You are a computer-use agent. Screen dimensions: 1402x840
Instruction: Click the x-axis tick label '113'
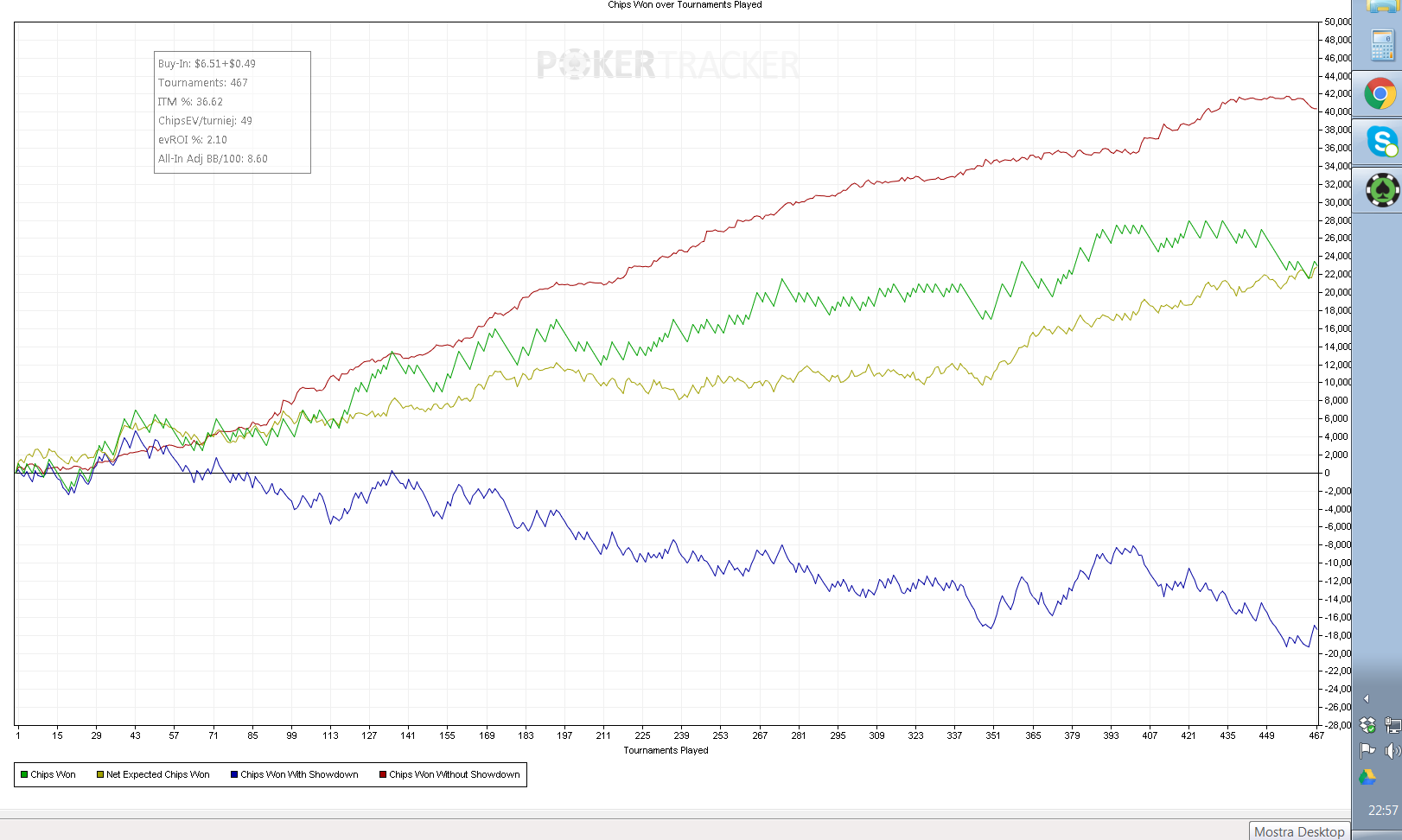tap(330, 735)
